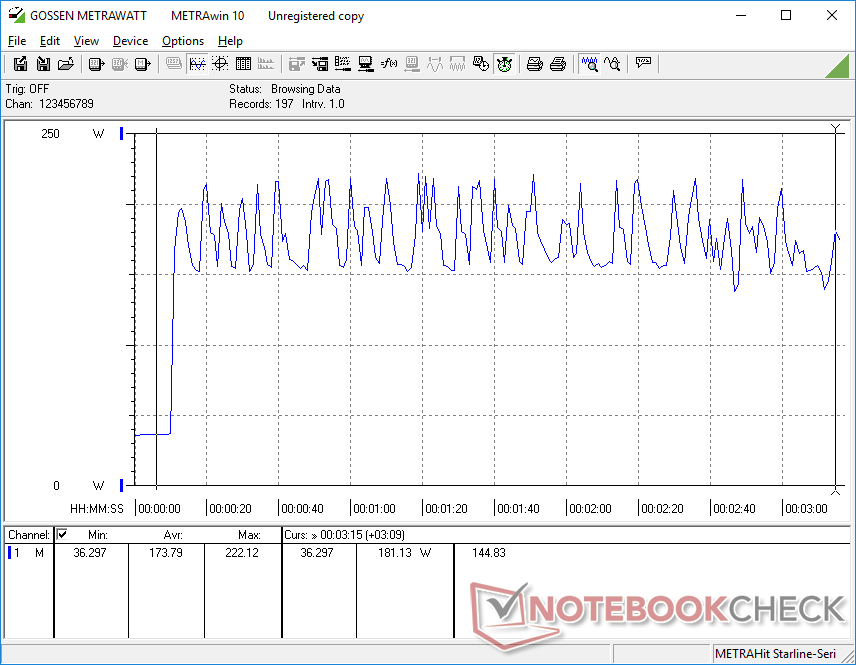
Task: Click METRAHit Starline-Seri in the status bar
Action: (775, 654)
